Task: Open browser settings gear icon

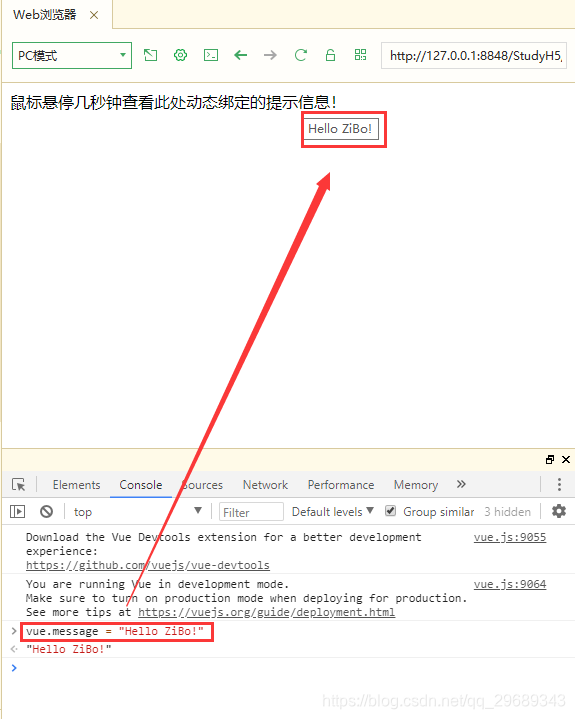Action: tap(180, 55)
